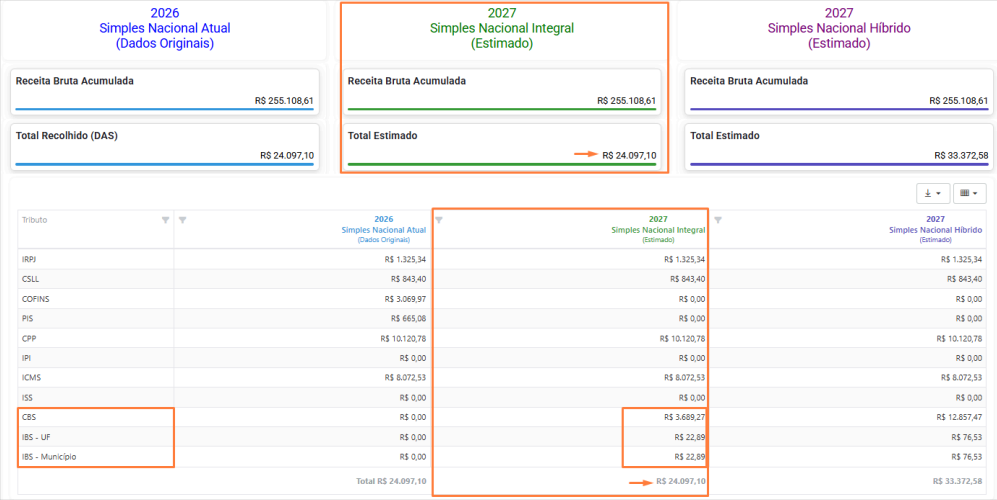Click ICMS value in the 2026 Atual column
Image resolution: width=997 pixels, height=500 pixels.
click(405, 377)
